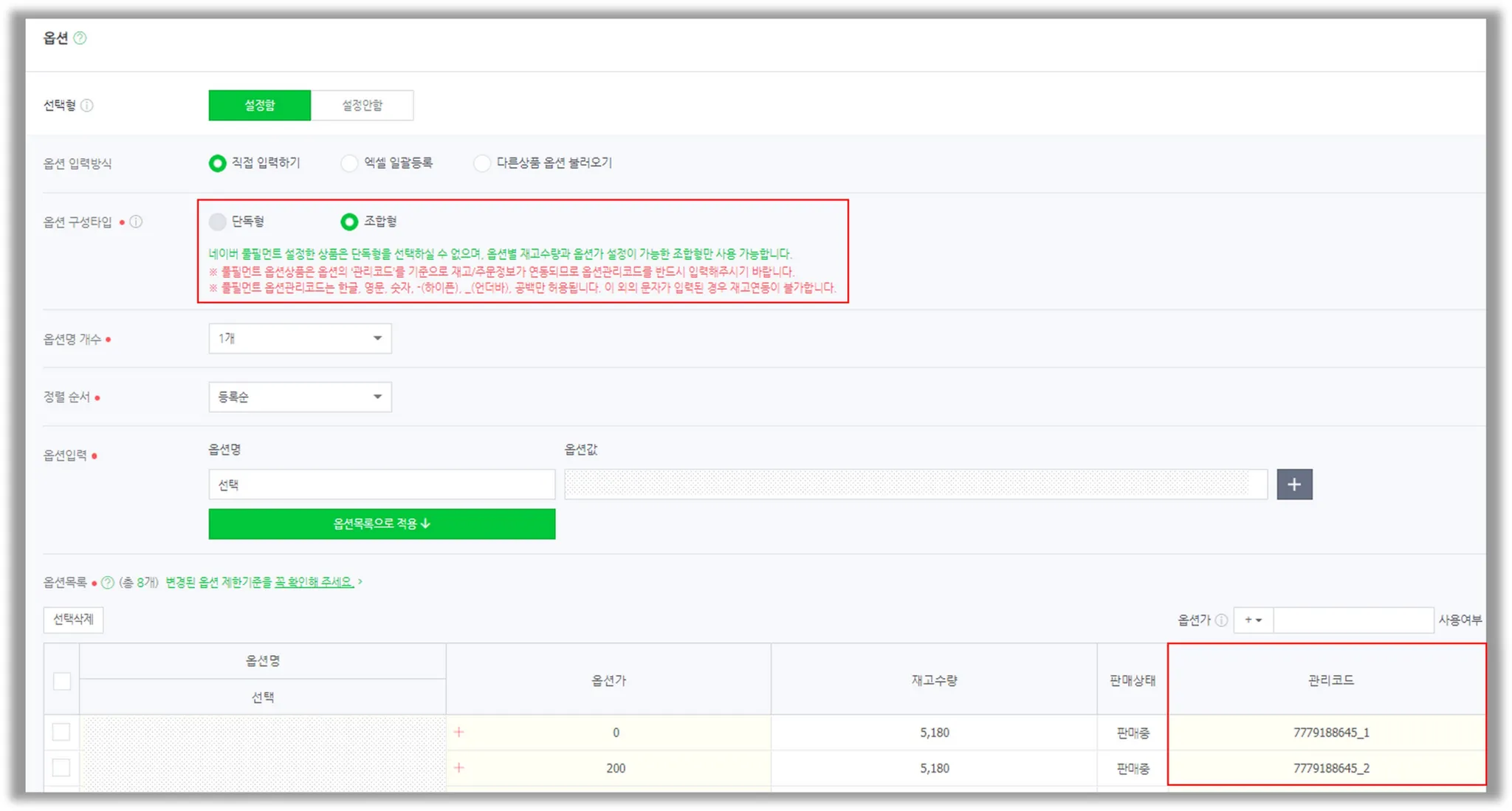
Task: Click the green 옵션목록으로 적용 button
Action: [x=382, y=524]
